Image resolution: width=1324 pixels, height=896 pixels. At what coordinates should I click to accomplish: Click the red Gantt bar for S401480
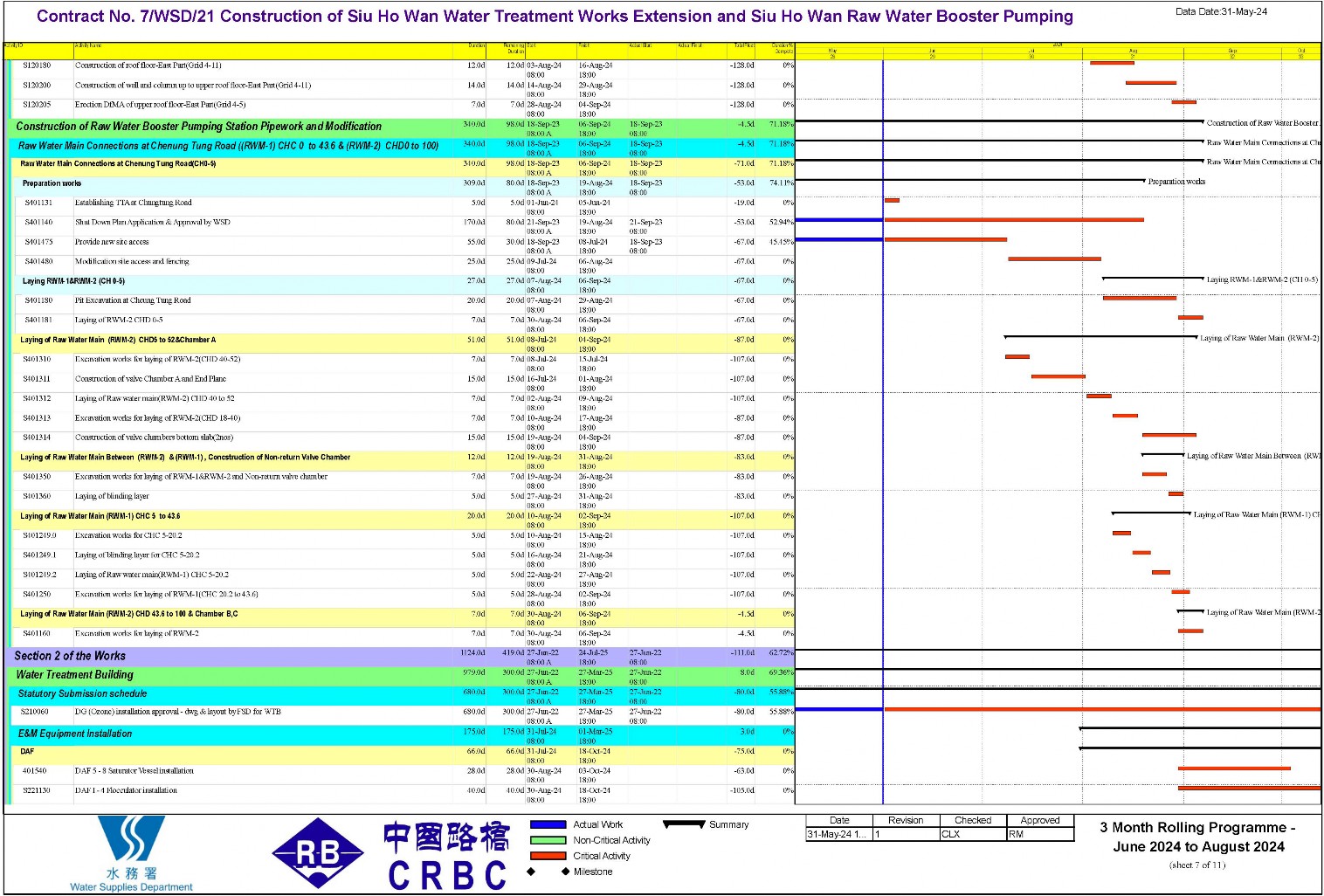pos(1054,259)
